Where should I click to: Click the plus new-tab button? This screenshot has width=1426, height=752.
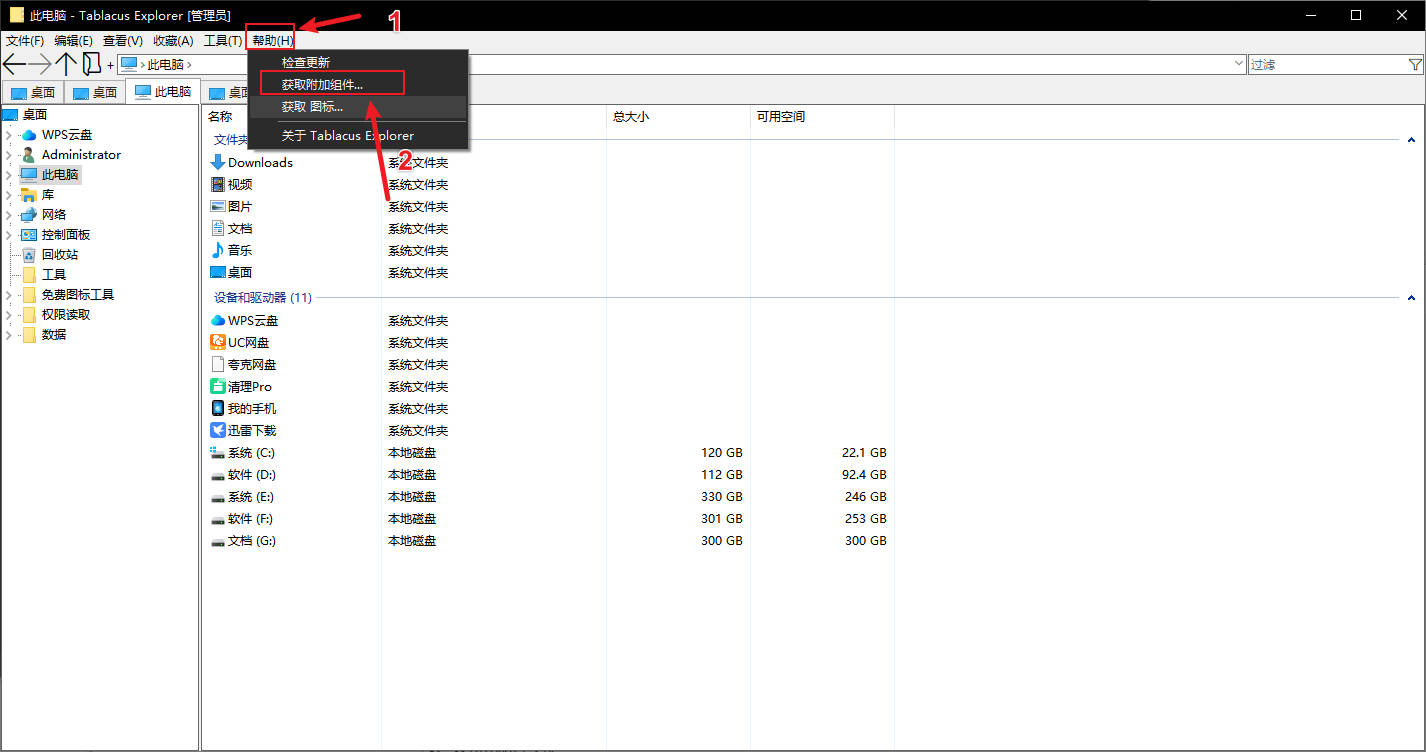110,65
